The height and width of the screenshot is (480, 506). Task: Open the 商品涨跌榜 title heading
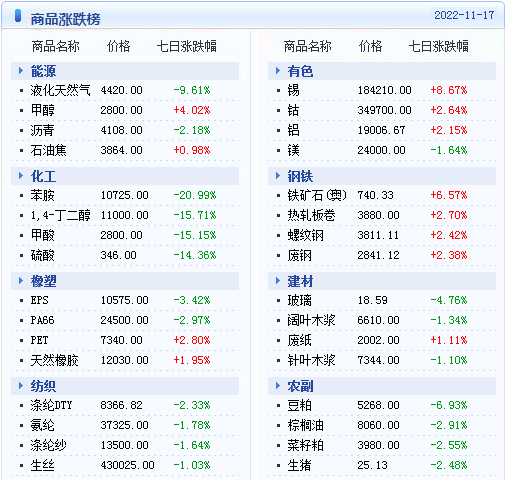pos(65,19)
